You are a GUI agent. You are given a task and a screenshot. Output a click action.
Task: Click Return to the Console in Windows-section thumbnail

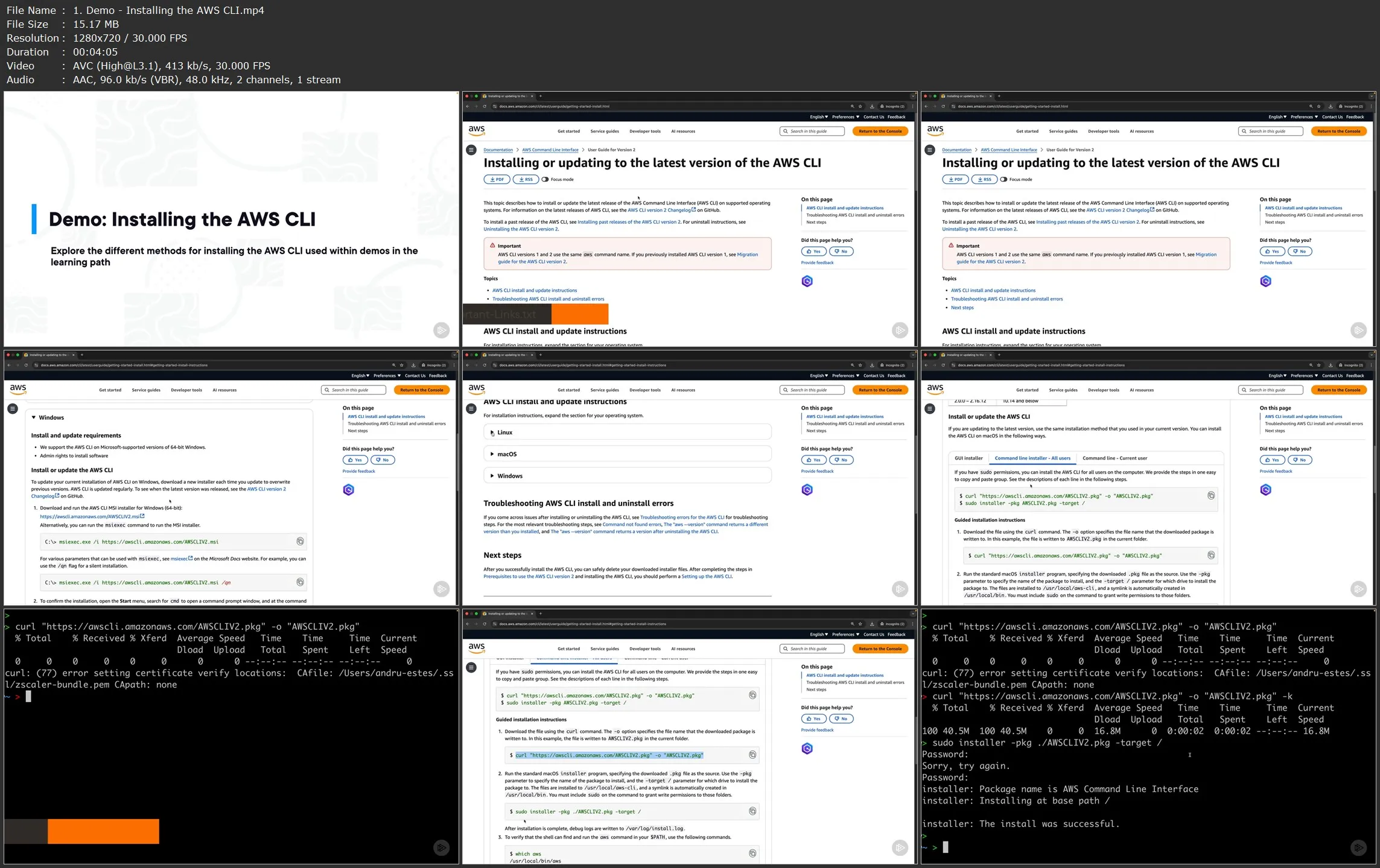coord(422,390)
